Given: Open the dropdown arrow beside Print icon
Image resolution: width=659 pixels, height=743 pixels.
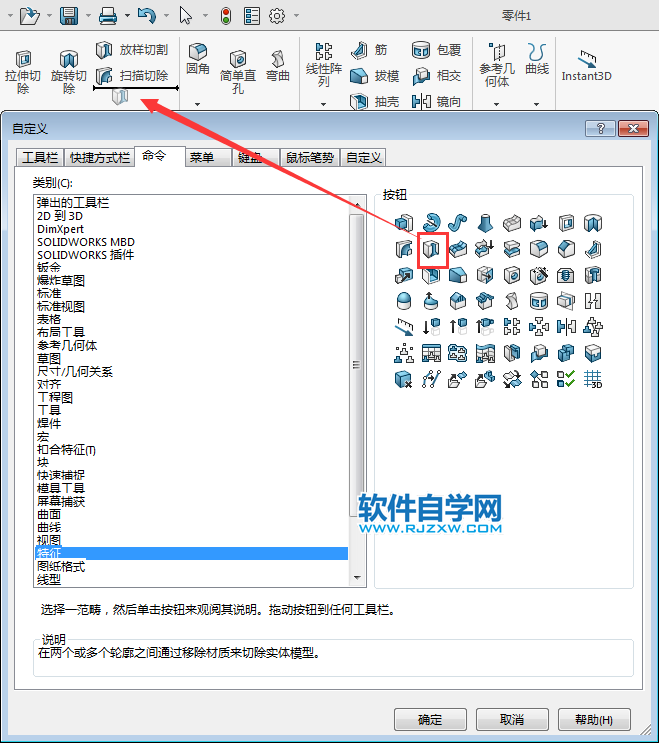Looking at the screenshot, I should coord(127,16).
